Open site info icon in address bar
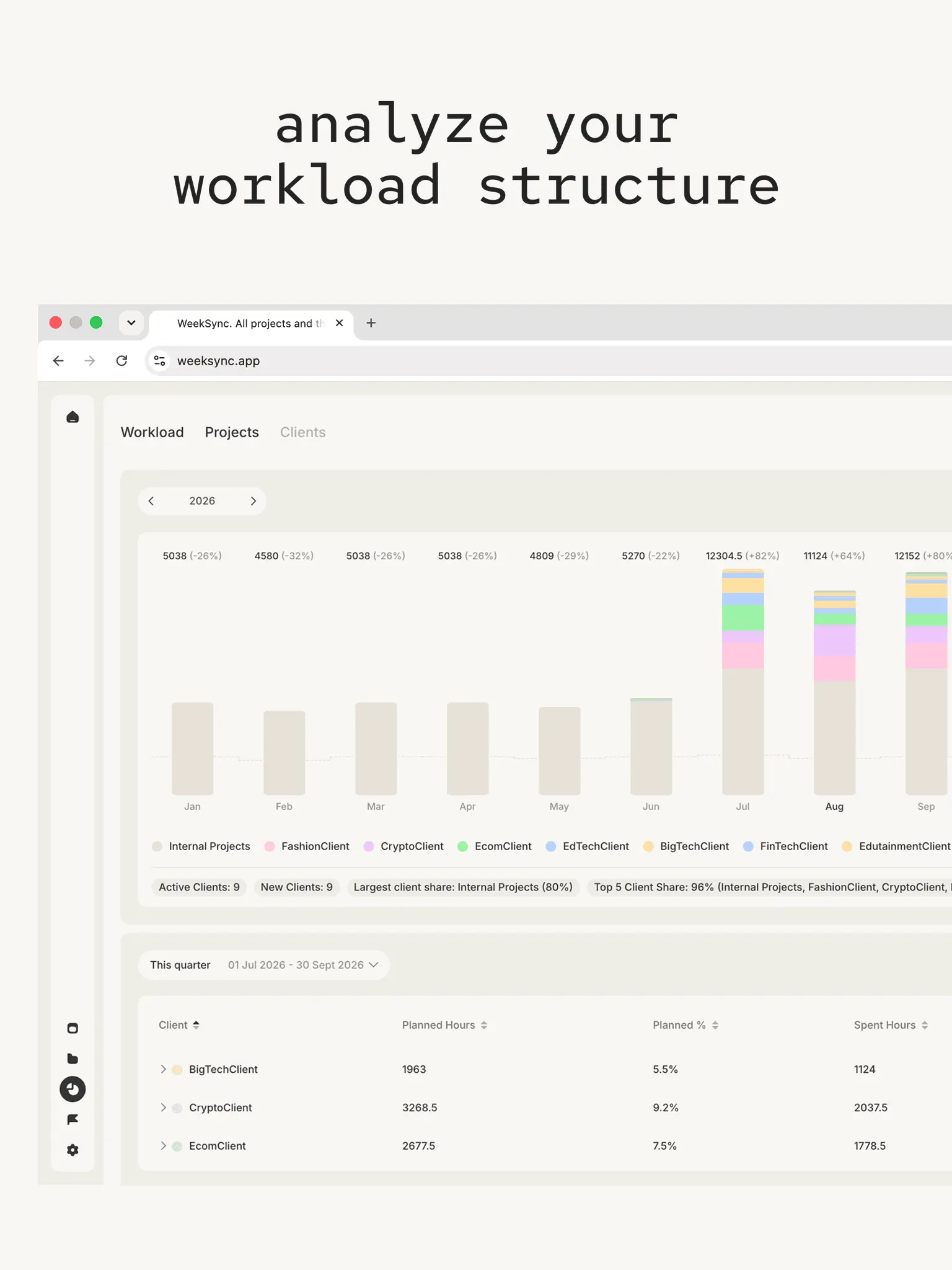Image resolution: width=952 pixels, height=1270 pixels. click(159, 361)
